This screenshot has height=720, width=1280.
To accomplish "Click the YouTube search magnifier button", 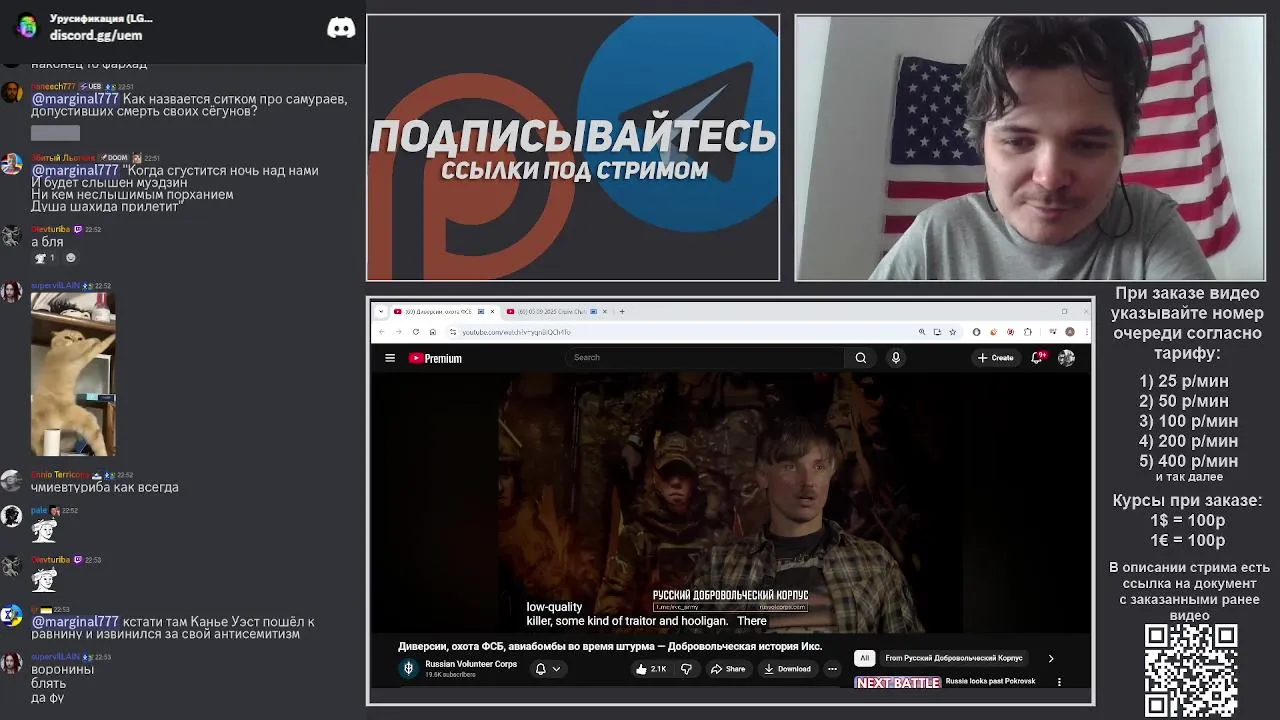I will [860, 358].
